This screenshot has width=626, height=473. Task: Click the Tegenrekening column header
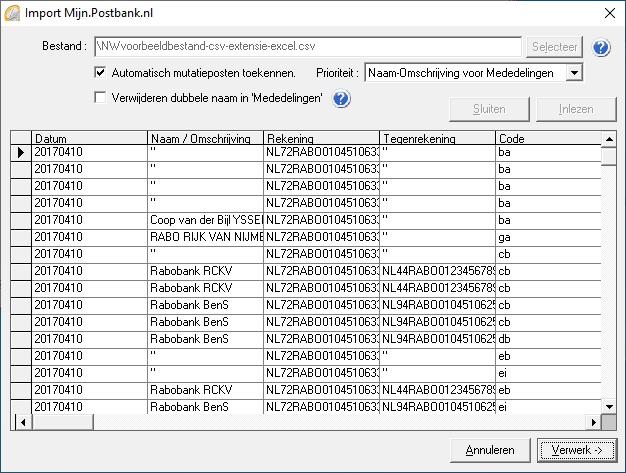coord(437,138)
